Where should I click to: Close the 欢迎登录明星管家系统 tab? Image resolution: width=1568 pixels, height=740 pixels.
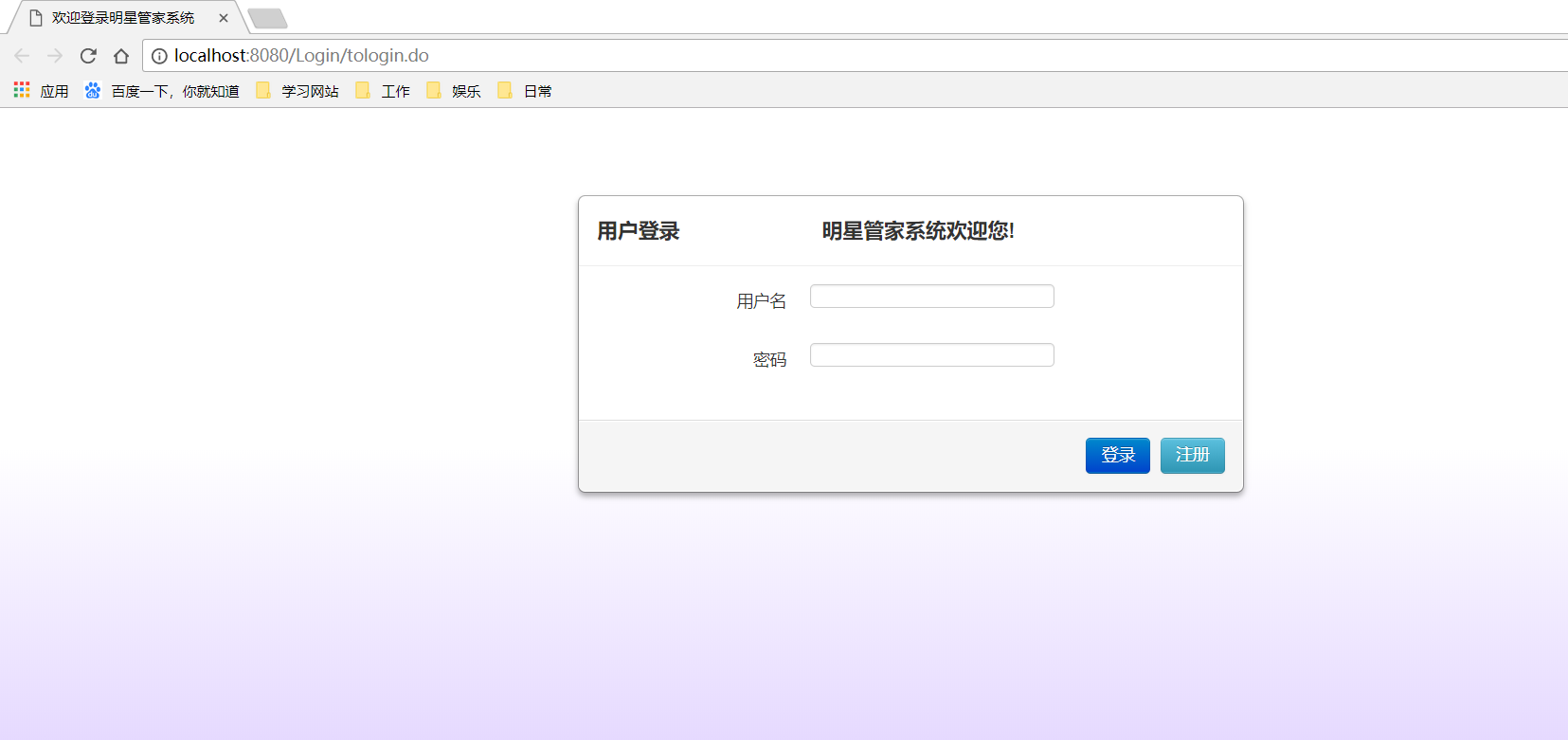click(x=224, y=18)
